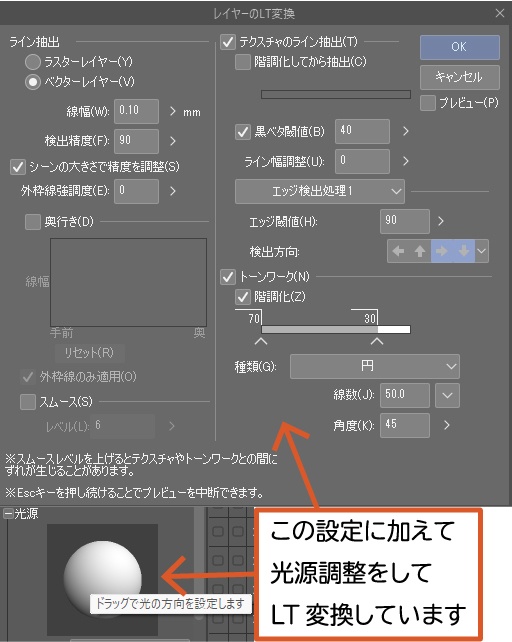Click the light source sphere preview
Image resolution: width=512 pixels, height=642 pixels.
pos(102,577)
